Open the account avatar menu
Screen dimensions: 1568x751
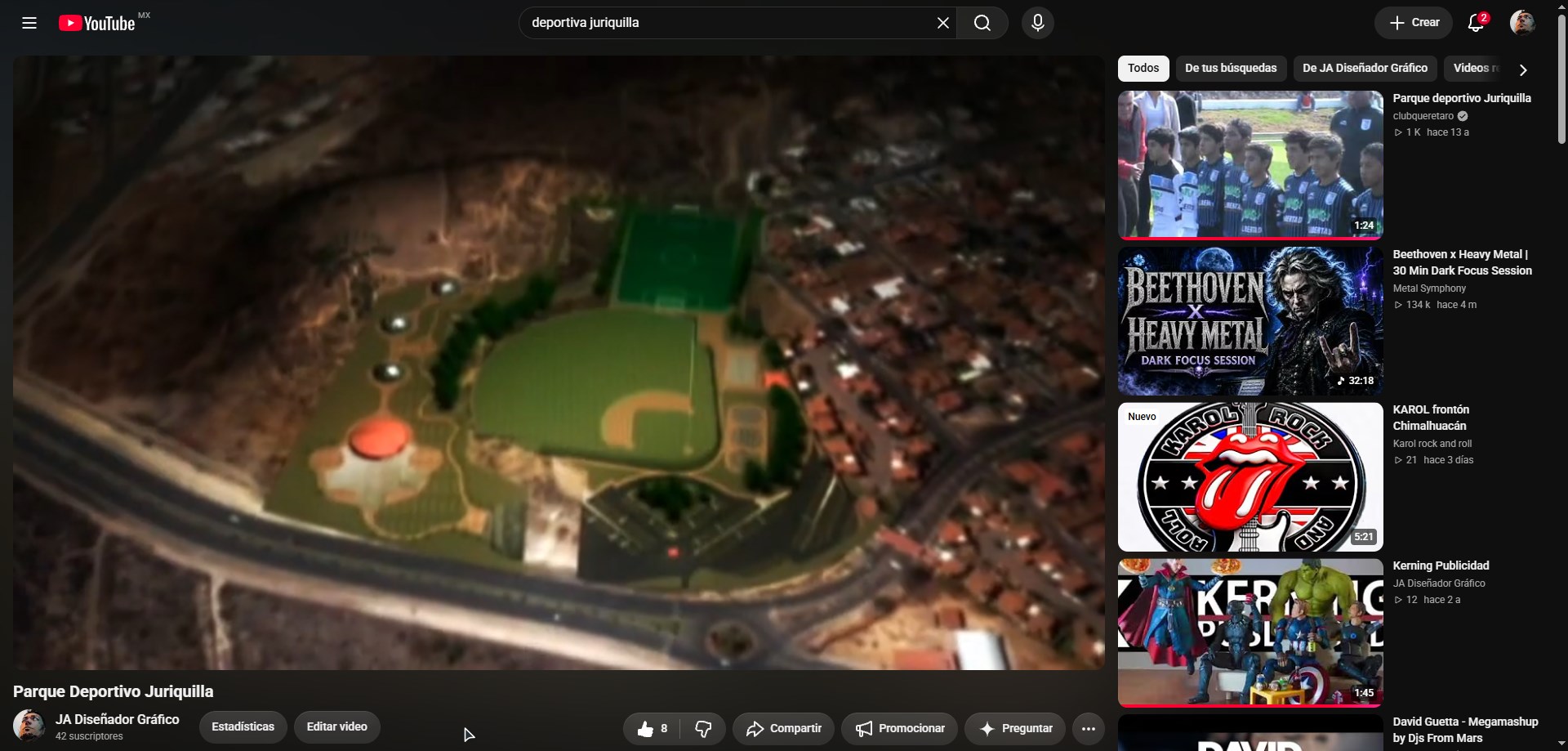click(x=1522, y=23)
